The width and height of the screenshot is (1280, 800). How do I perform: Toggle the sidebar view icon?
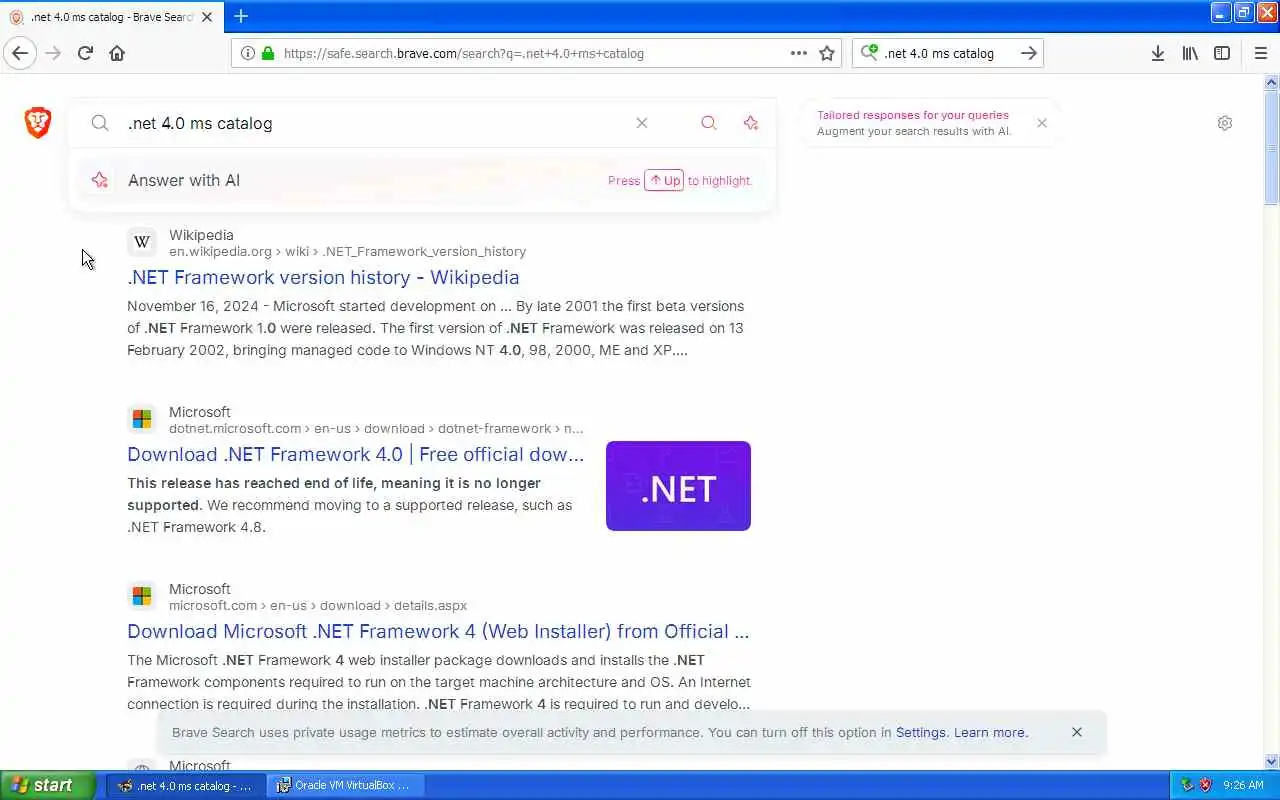tap(1222, 53)
